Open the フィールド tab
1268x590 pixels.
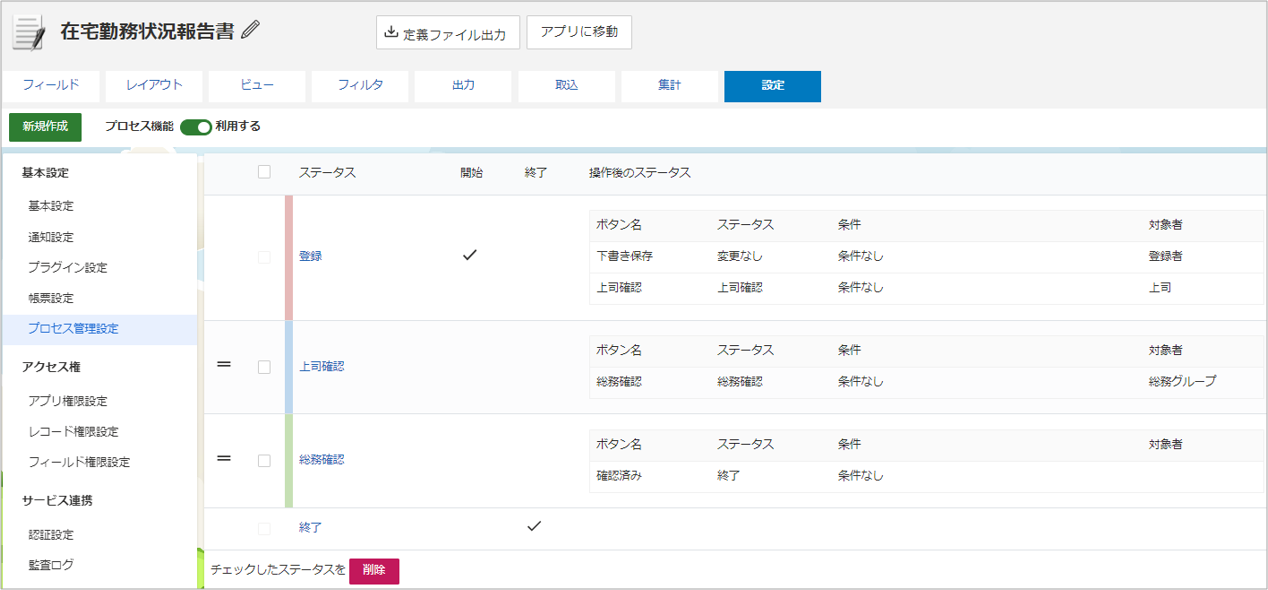coord(51,86)
